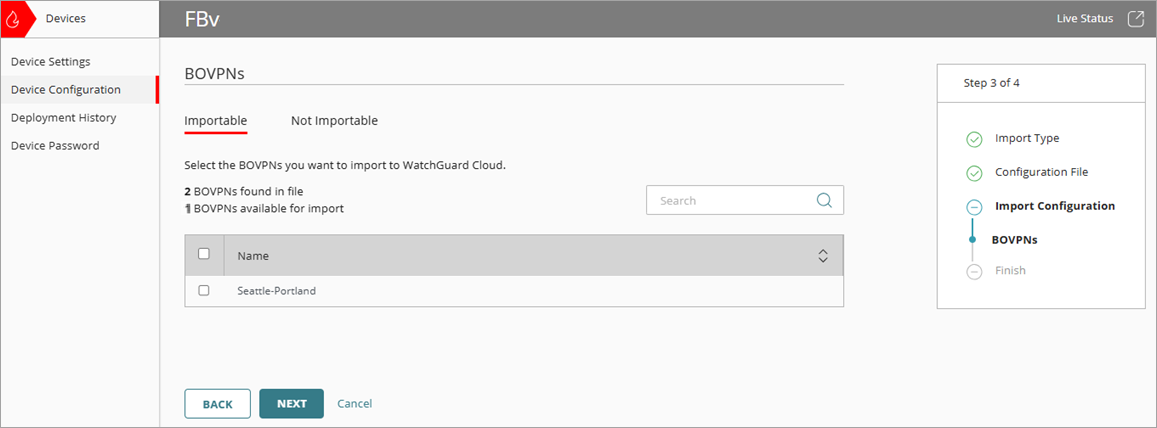Sort the Name column with arrows

[823, 256]
